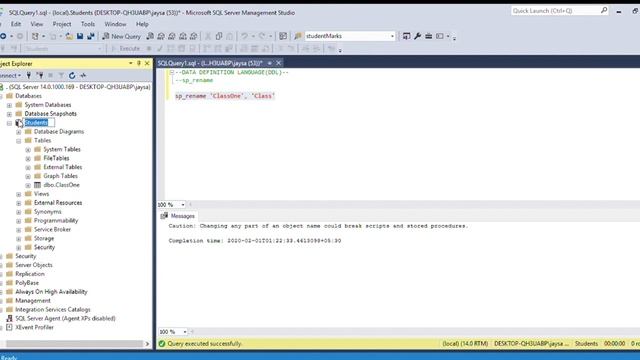The height and width of the screenshot is (360, 640).
Task: Click the Filter funnel icon in Object Explorer
Action: click(x=61, y=76)
